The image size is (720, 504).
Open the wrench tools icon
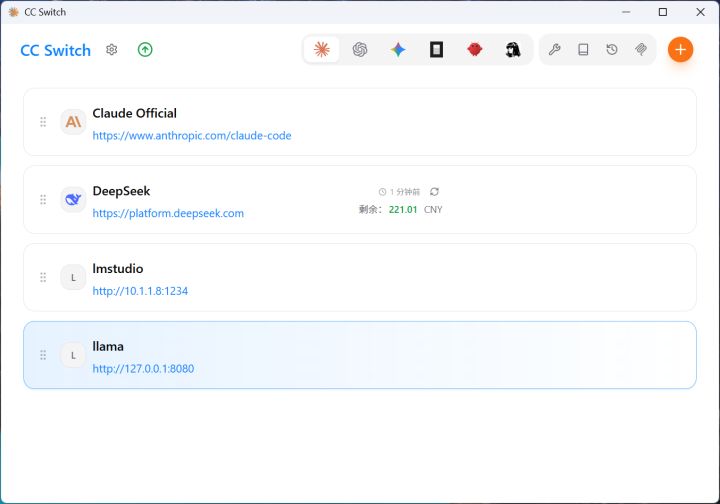click(x=554, y=49)
